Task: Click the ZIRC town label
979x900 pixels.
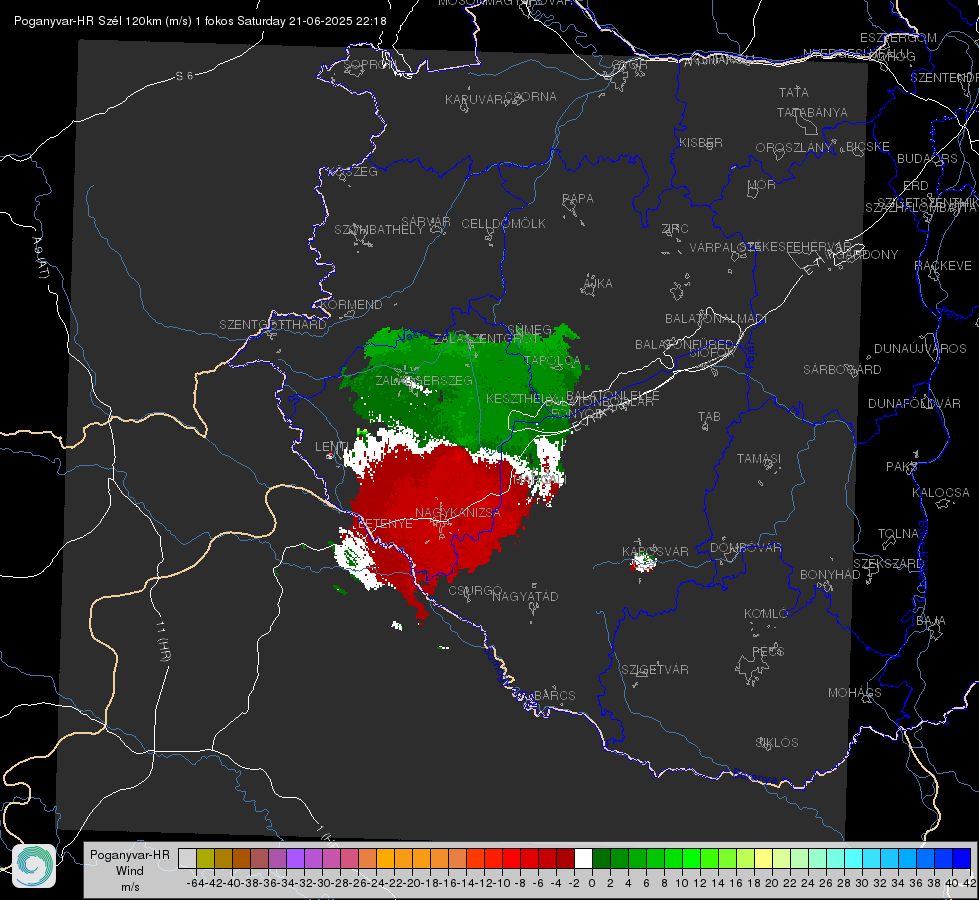Action: coord(675,229)
